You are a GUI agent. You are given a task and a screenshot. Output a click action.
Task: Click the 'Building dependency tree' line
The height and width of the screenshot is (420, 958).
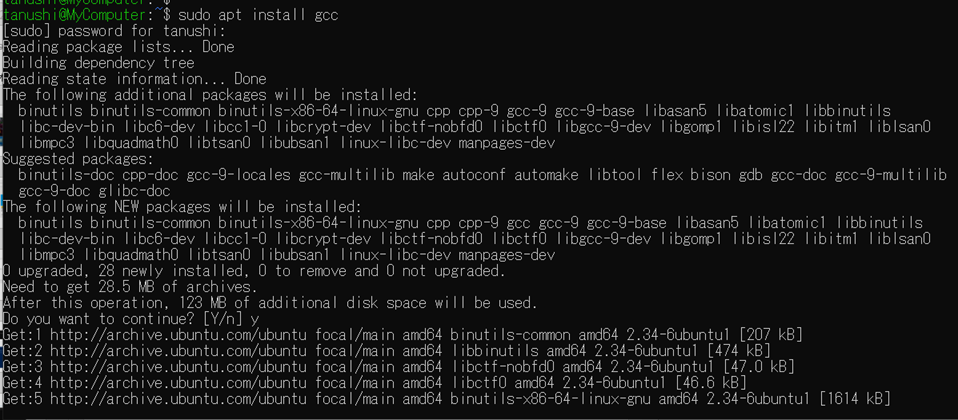pos(98,63)
